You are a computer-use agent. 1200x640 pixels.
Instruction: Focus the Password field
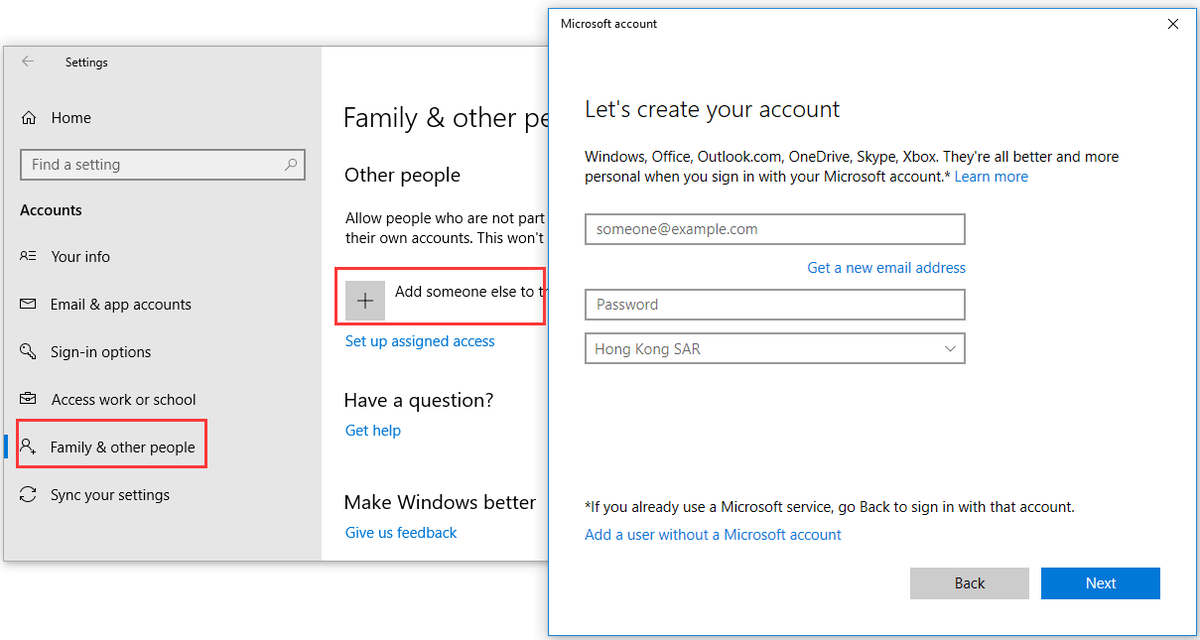774,305
